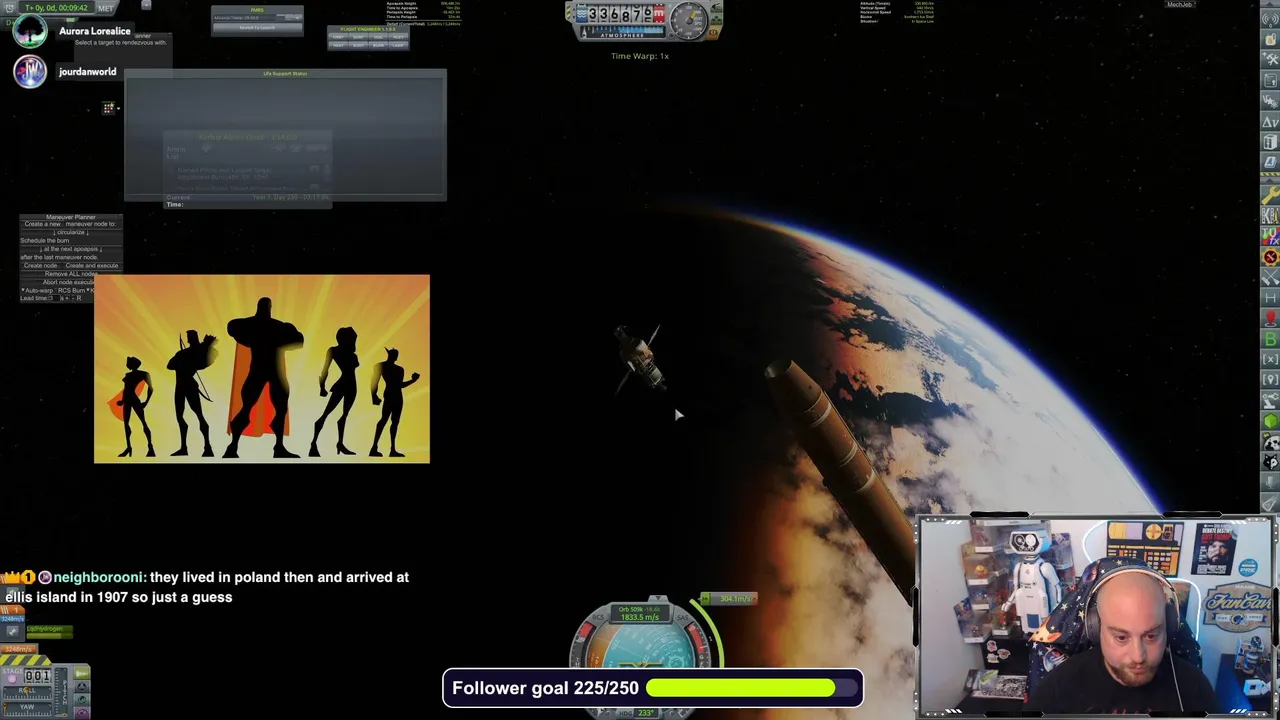Cycle the navball speed mode readout (Orb)
The height and width of the screenshot is (720, 1280).
(x=640, y=613)
